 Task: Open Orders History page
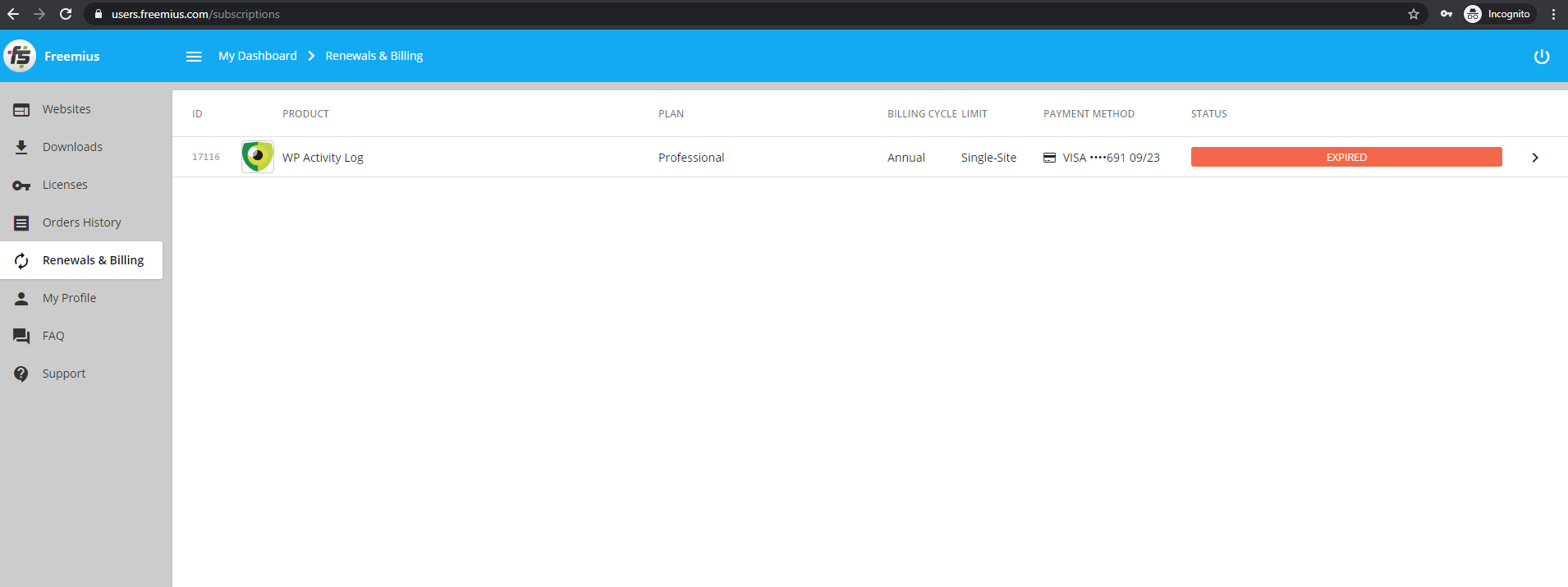[x=81, y=222]
